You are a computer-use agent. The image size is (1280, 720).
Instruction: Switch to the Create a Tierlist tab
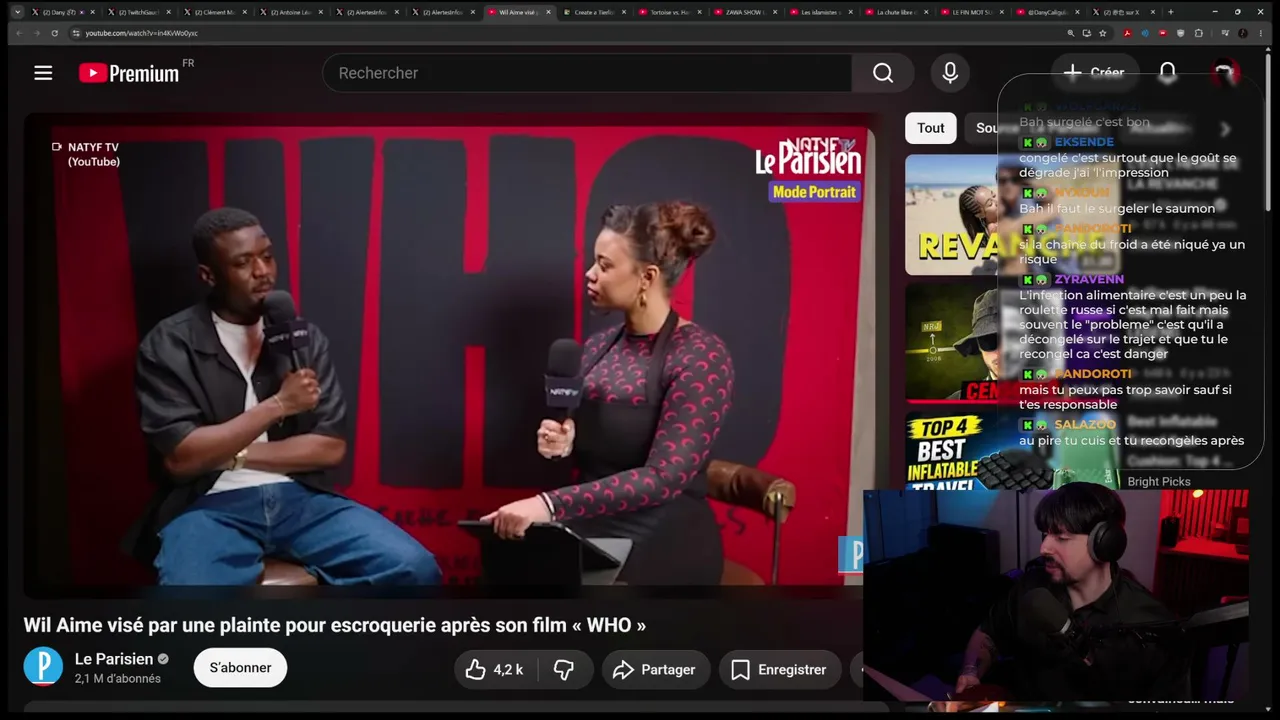[594, 12]
